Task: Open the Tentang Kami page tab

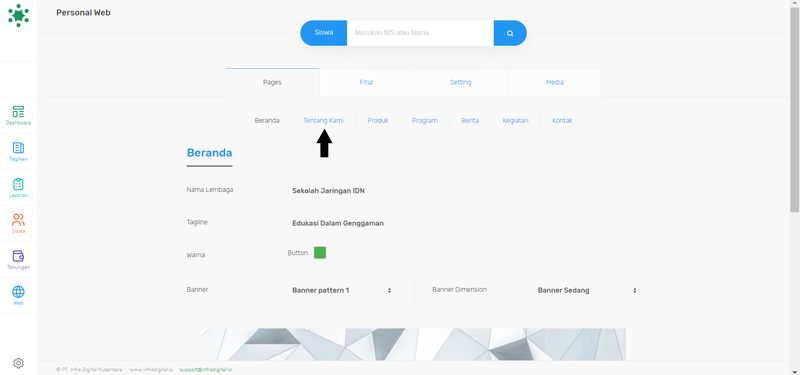Action: pos(323,121)
